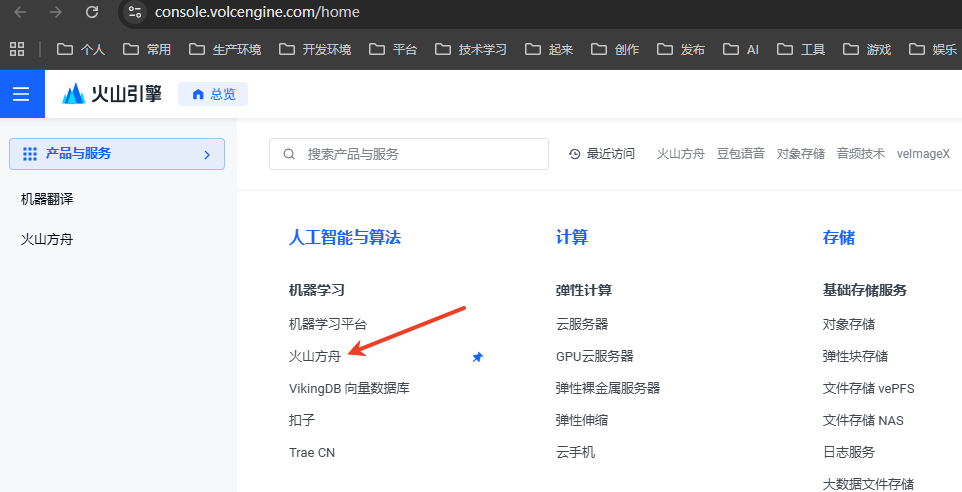Image resolution: width=962 pixels, height=492 pixels.
Task: Click the browser back arrow
Action: tap(20, 12)
